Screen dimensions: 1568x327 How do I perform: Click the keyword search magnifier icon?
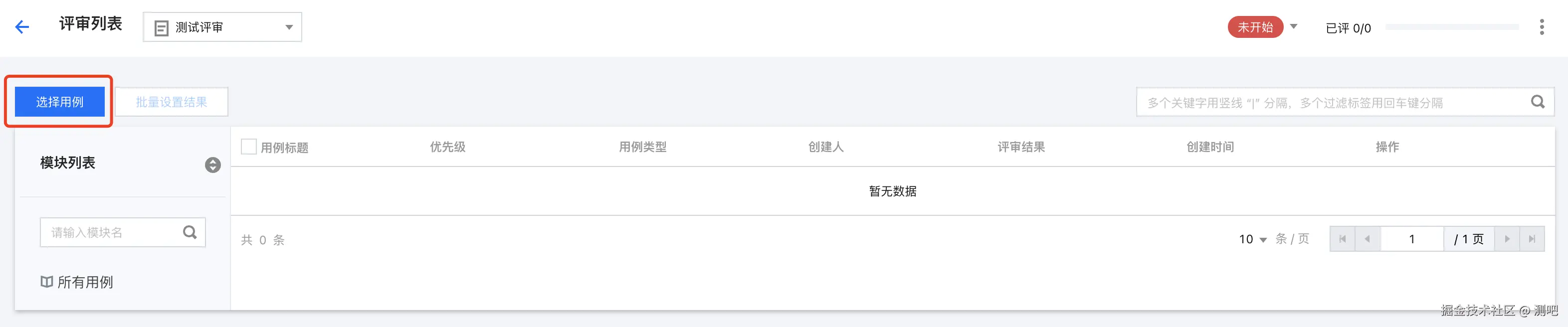1538,102
